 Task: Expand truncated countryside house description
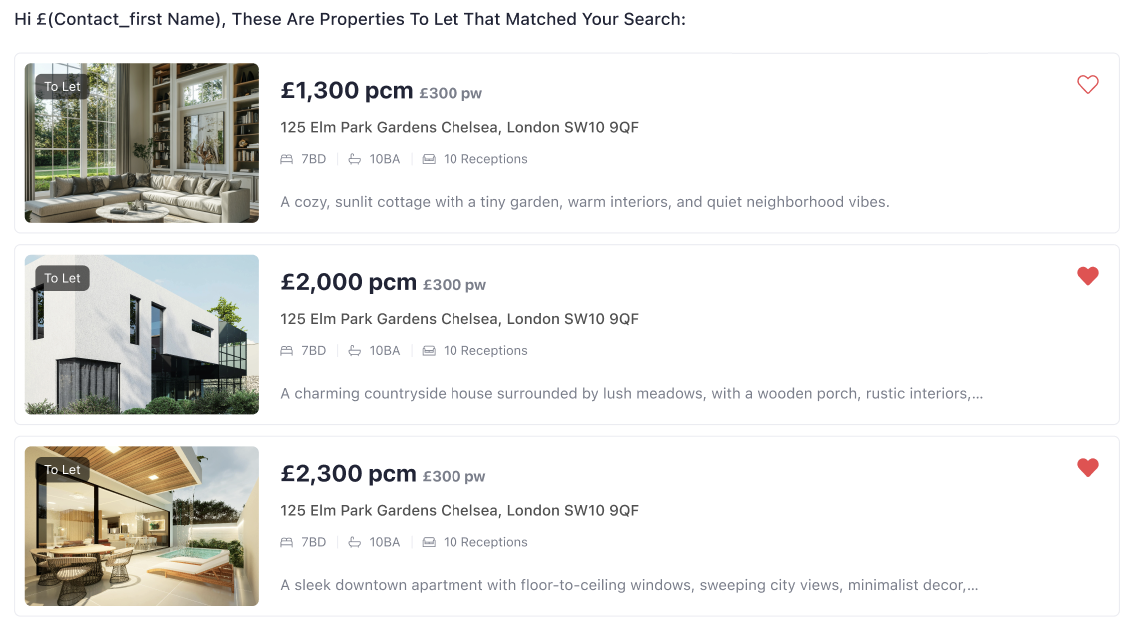coord(976,394)
